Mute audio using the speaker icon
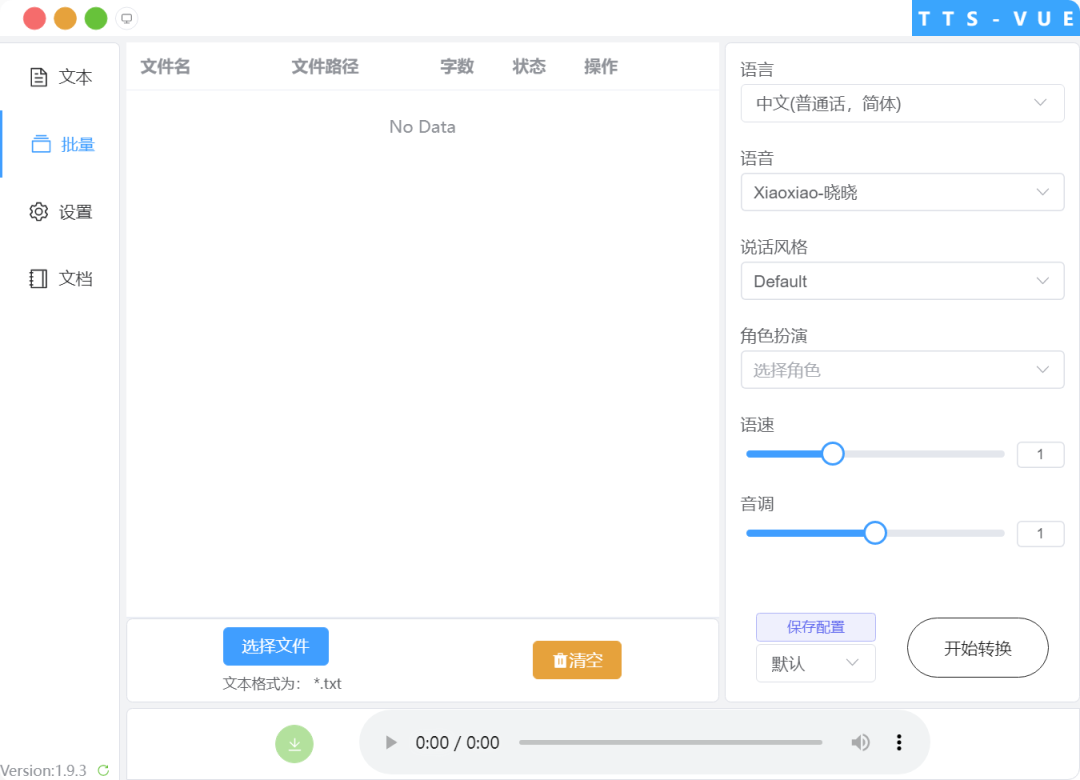Image resolution: width=1080 pixels, height=780 pixels. [x=861, y=742]
